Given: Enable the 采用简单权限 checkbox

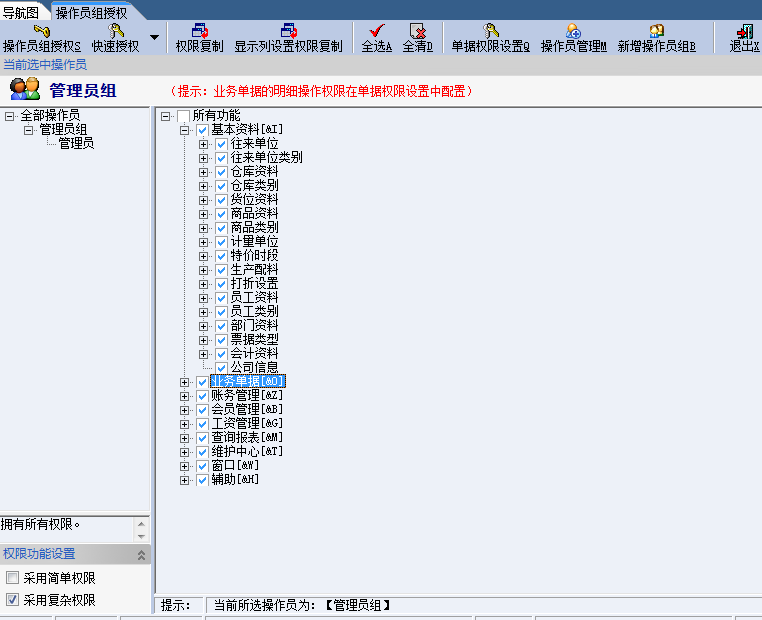Looking at the screenshot, I should coord(12,578).
